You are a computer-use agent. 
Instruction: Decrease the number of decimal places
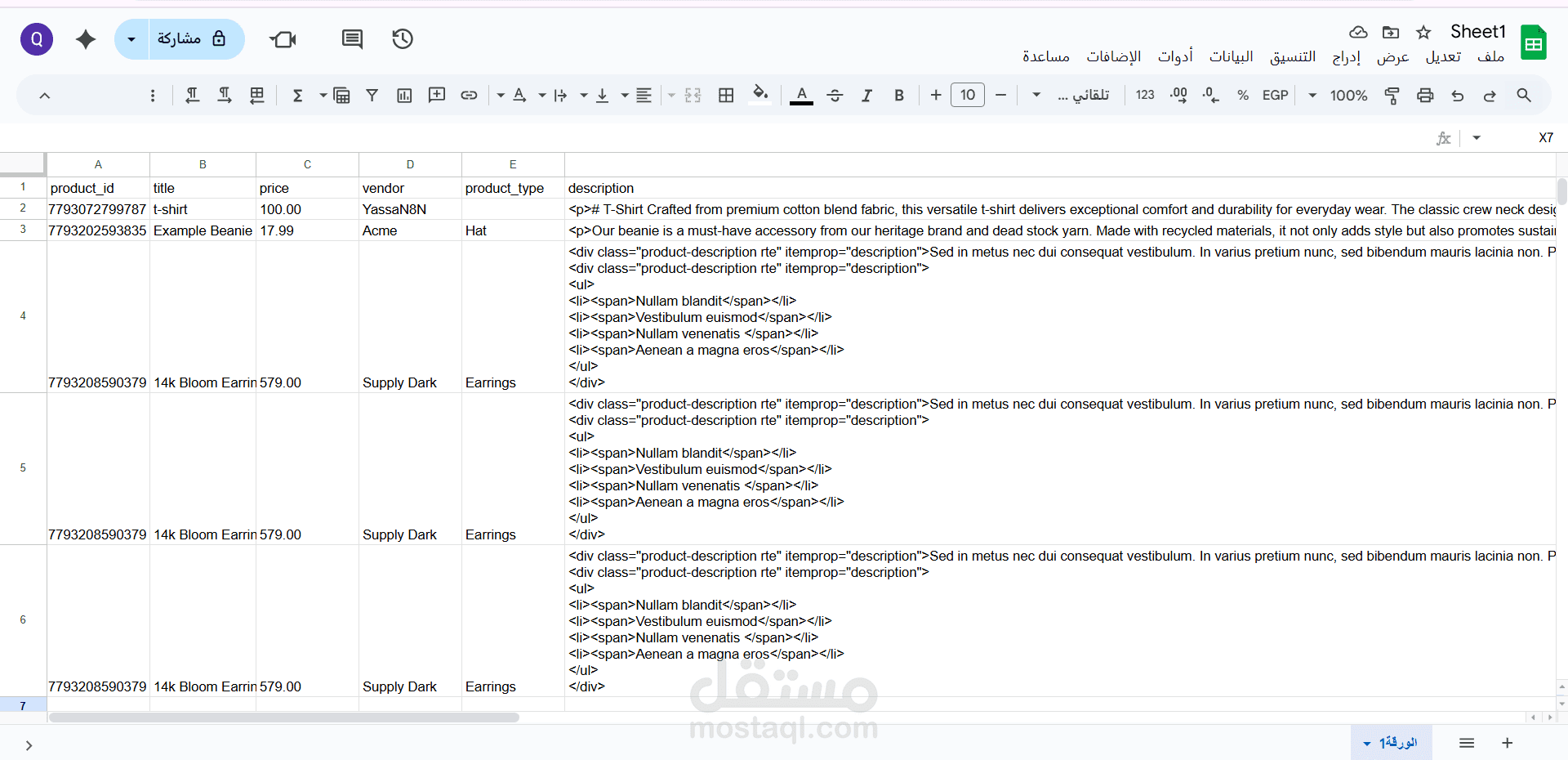pyautogui.click(x=1210, y=96)
